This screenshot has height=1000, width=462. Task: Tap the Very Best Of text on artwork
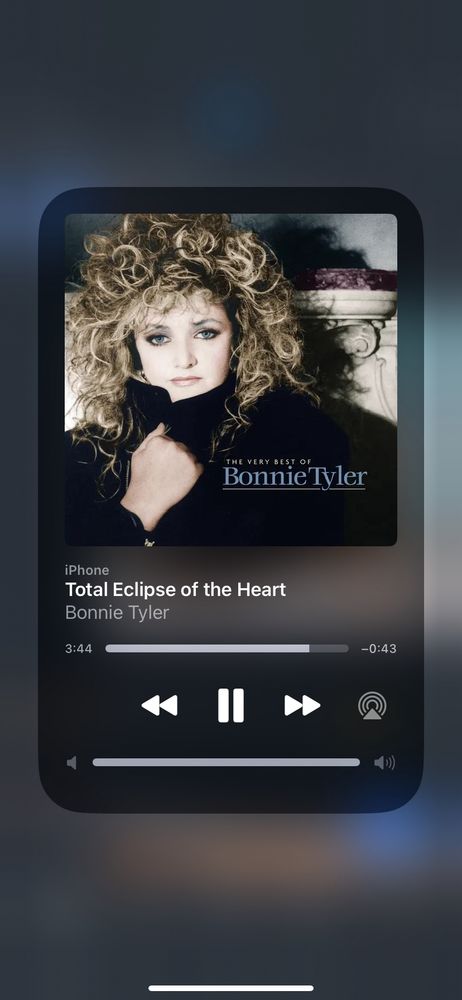pos(269,462)
